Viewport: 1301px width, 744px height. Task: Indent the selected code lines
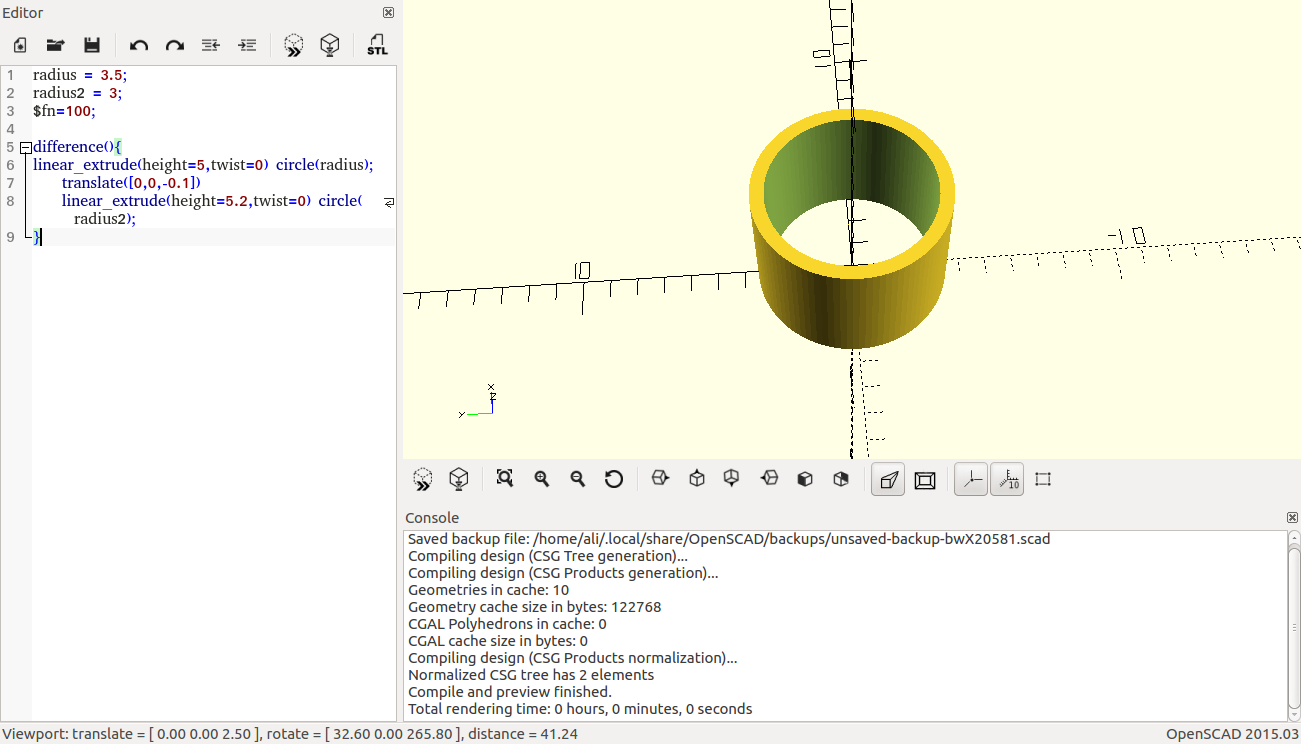pos(247,45)
